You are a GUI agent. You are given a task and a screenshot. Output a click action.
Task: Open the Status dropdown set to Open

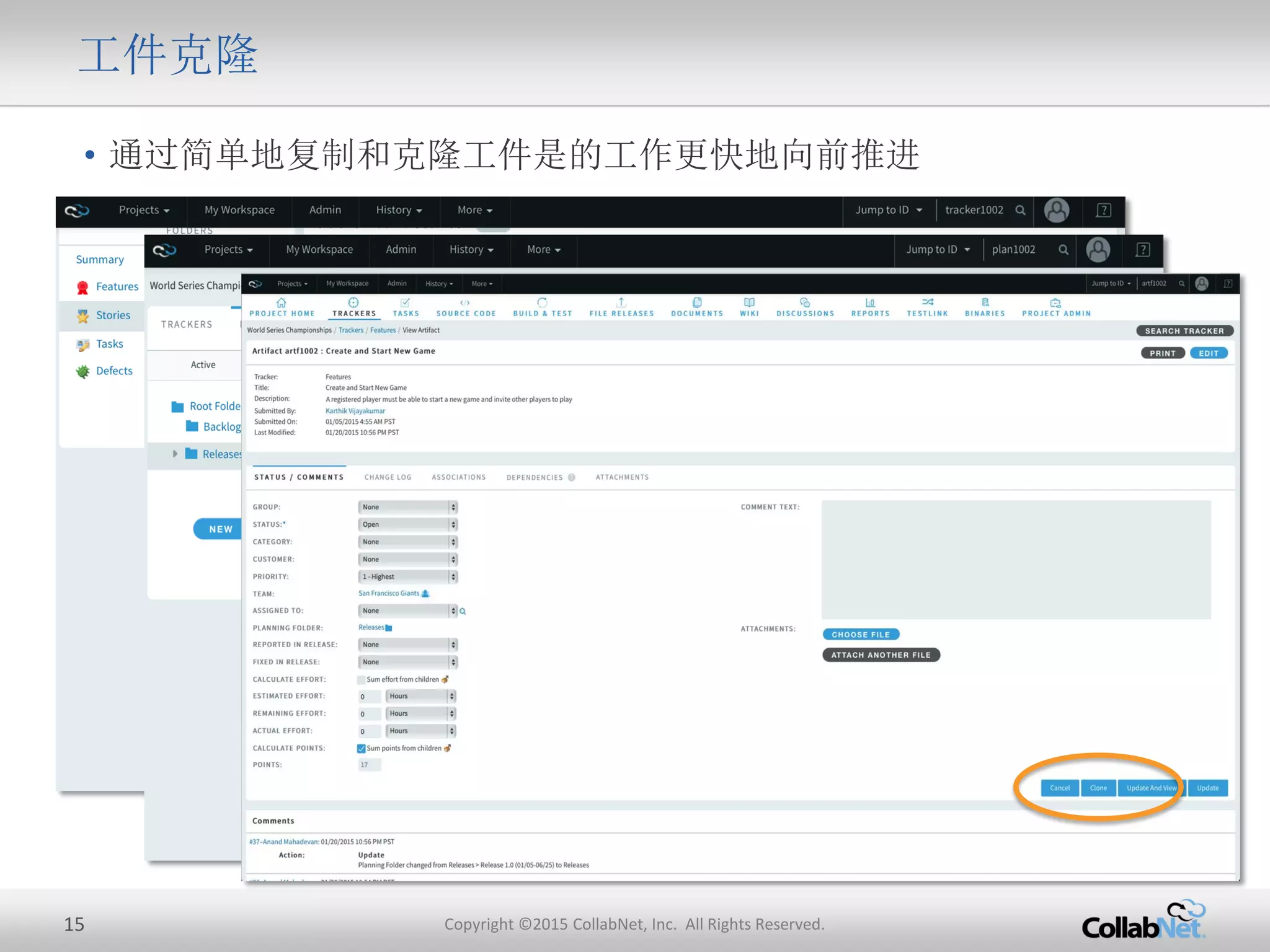click(407, 524)
